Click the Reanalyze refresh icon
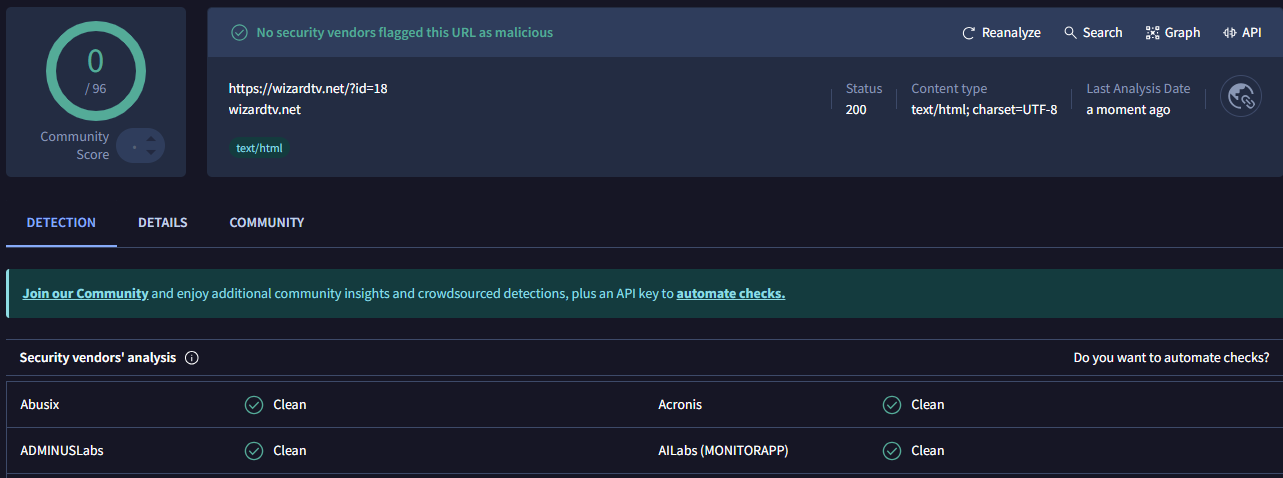Screen dimensions: 1283x478 click(x=968, y=33)
